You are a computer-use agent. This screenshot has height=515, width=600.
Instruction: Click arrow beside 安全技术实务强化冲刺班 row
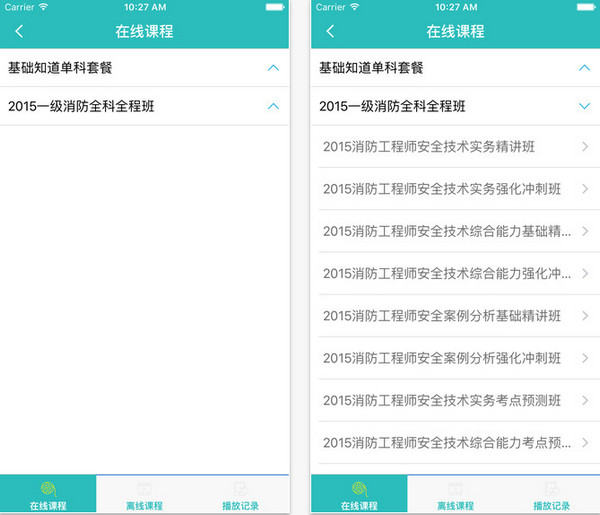click(585, 189)
